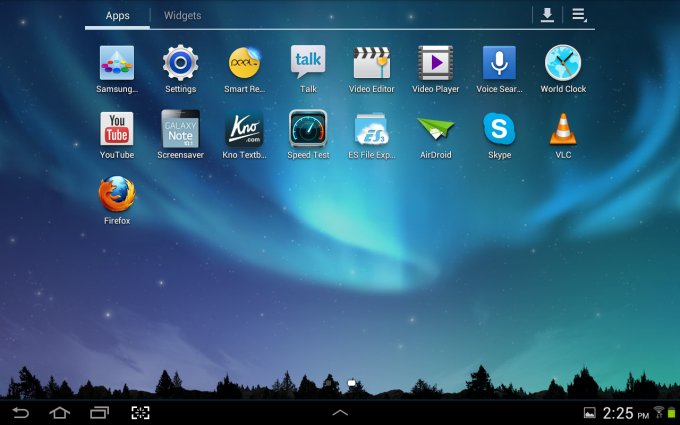Tap the screenshot capture button
The image size is (680, 425).
(x=141, y=412)
